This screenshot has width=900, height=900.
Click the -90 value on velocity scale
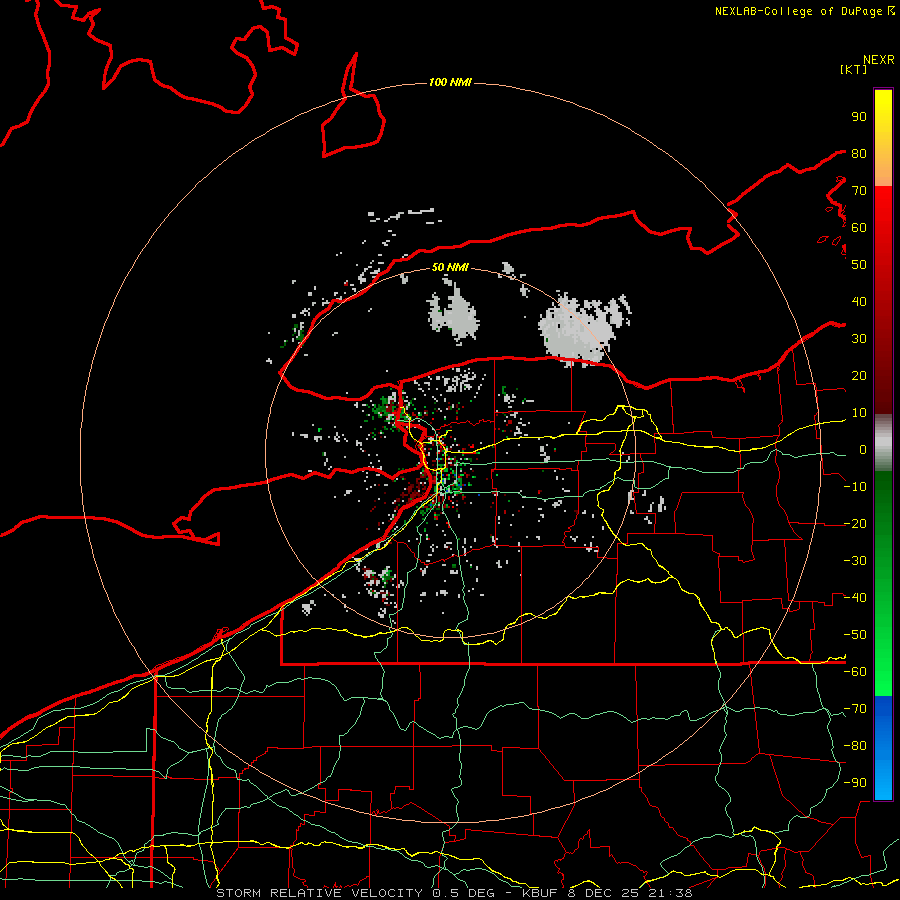point(855,783)
